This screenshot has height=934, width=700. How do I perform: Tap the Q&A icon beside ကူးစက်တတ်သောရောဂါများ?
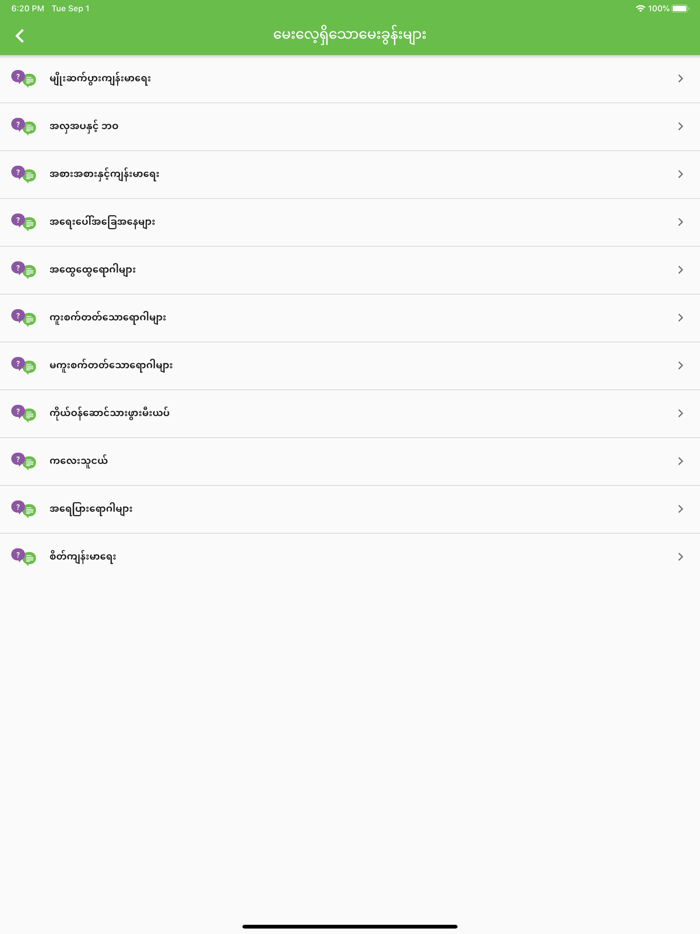click(x=23, y=318)
